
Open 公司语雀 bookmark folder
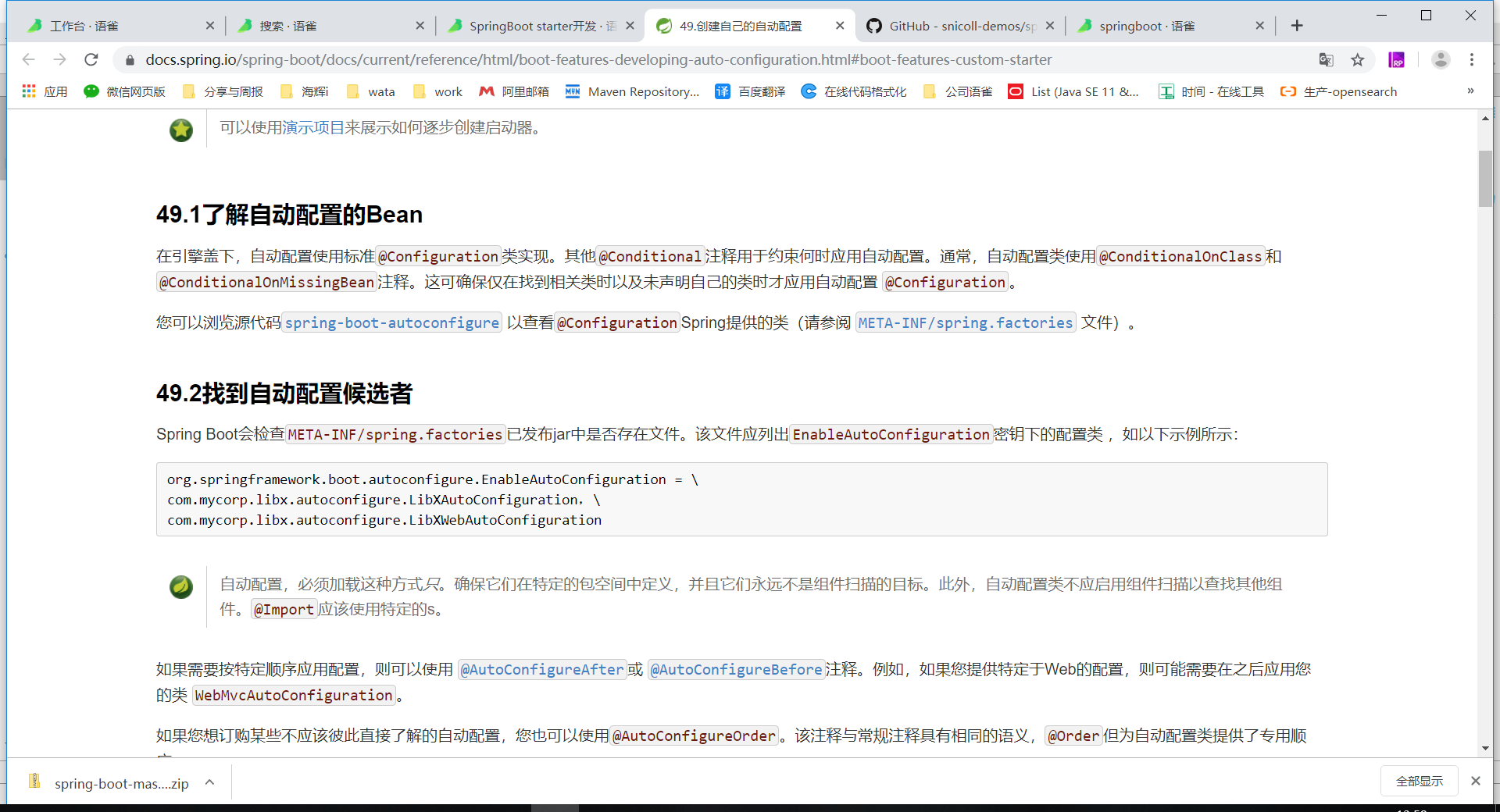coord(957,91)
